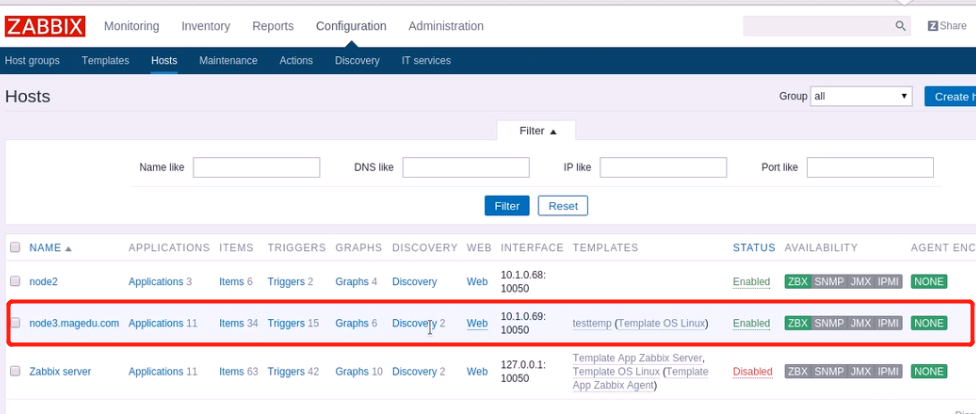Click IPMI availability badge for Zabbix server
Image resolution: width=976 pixels, height=414 pixels.
point(888,372)
